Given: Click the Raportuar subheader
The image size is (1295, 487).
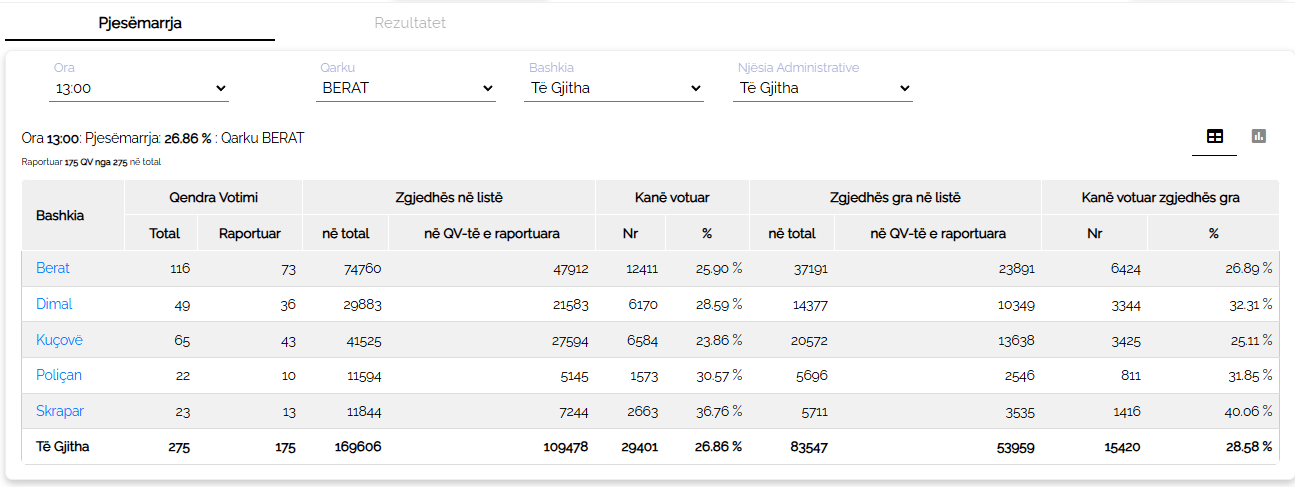Looking at the screenshot, I should (x=250, y=233).
